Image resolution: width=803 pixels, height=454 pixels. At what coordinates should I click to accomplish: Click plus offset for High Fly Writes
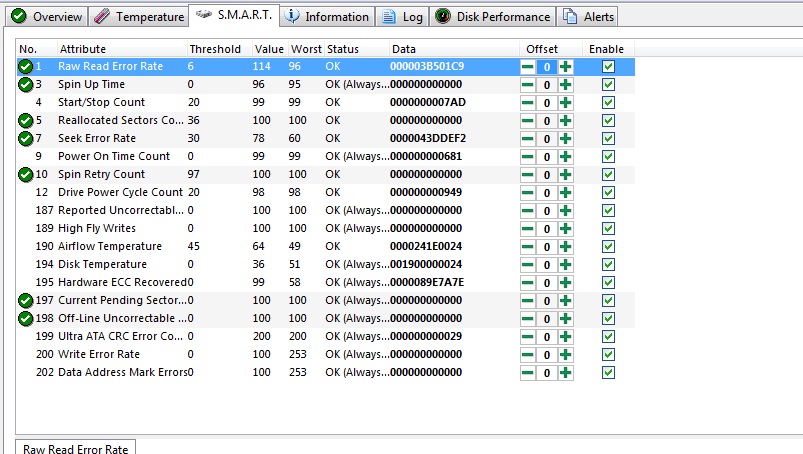565,229
